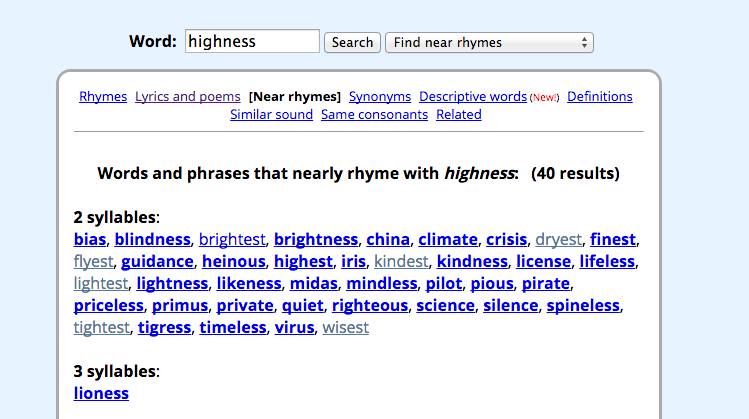Open the quiet link
Screen dimensions: 749x419
click(x=302, y=305)
